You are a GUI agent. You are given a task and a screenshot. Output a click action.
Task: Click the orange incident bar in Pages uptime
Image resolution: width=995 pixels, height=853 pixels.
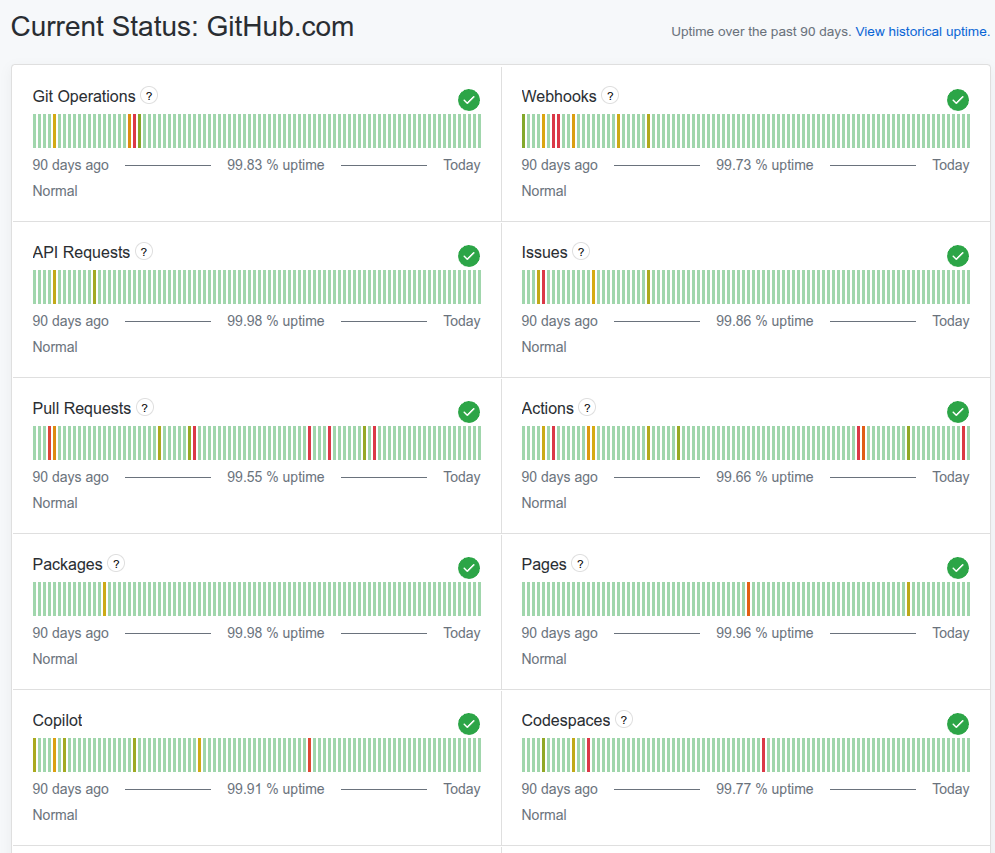(x=748, y=599)
